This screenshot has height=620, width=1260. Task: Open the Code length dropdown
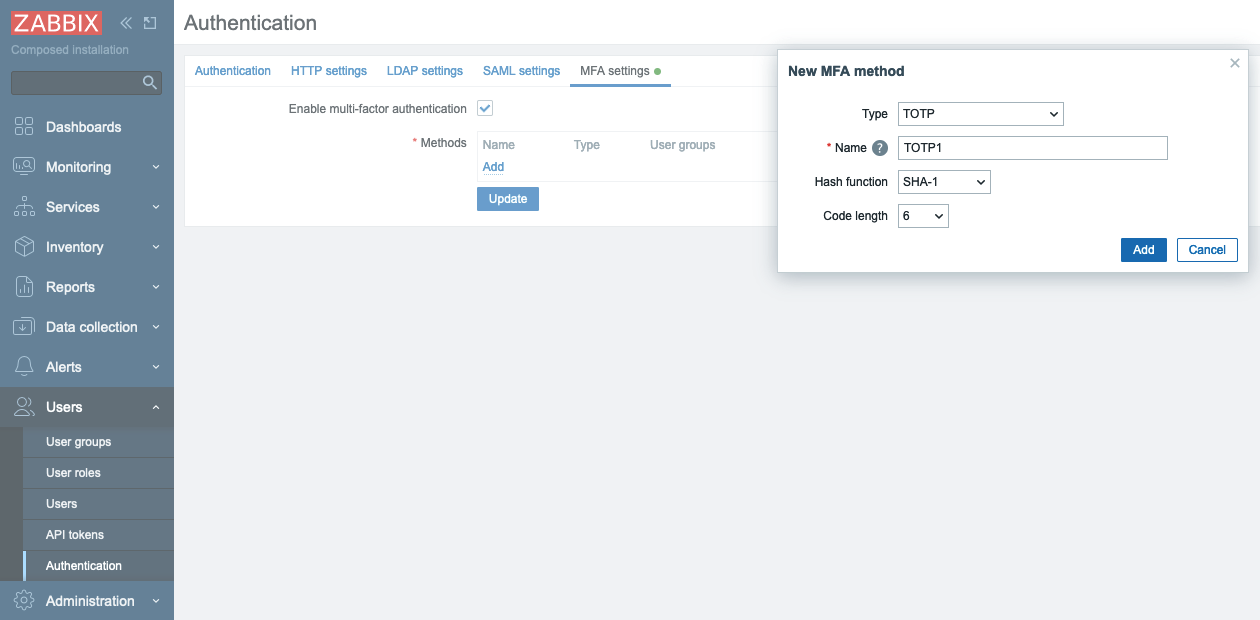[922, 216]
